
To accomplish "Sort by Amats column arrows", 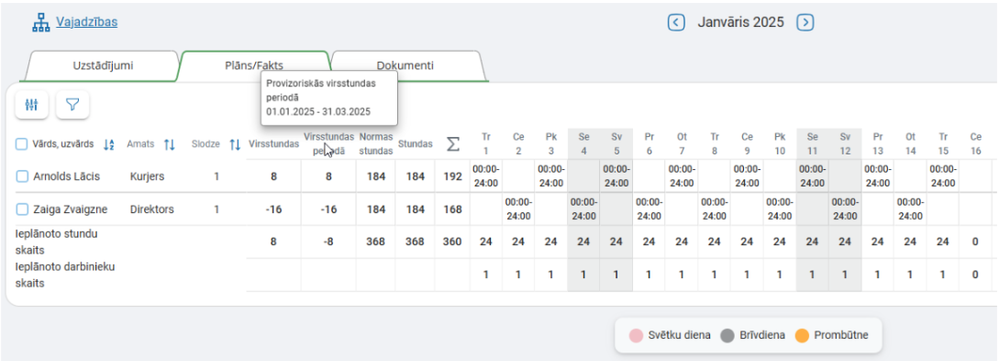I will (x=169, y=145).
